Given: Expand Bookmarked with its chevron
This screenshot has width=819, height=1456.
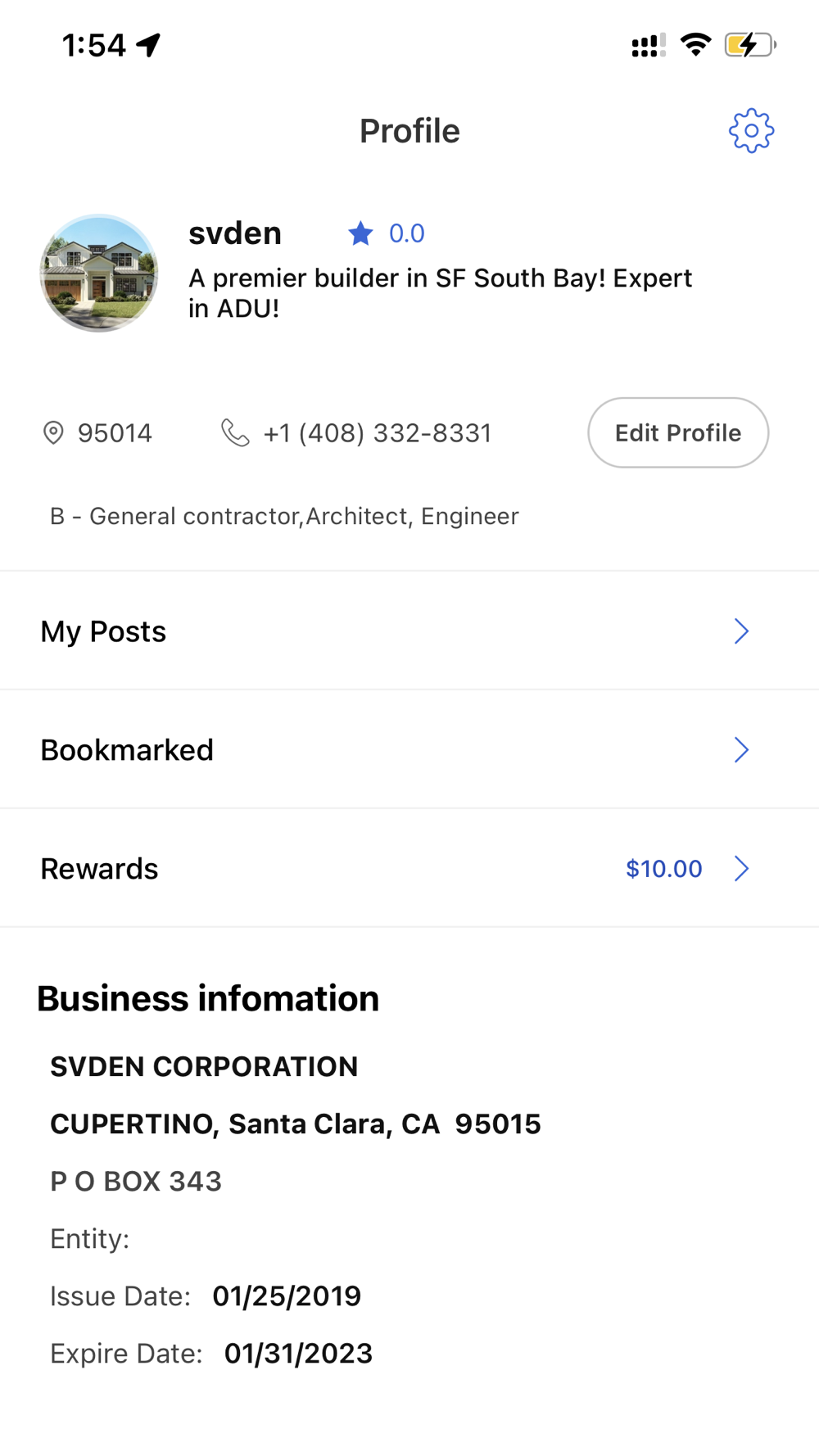Looking at the screenshot, I should (741, 750).
